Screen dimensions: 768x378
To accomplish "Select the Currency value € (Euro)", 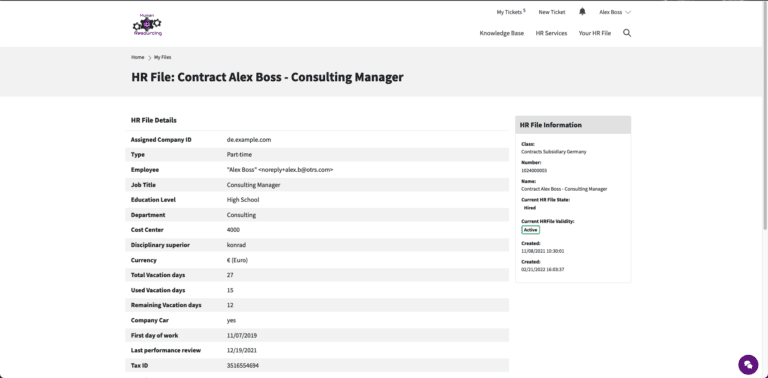I will (237, 260).
